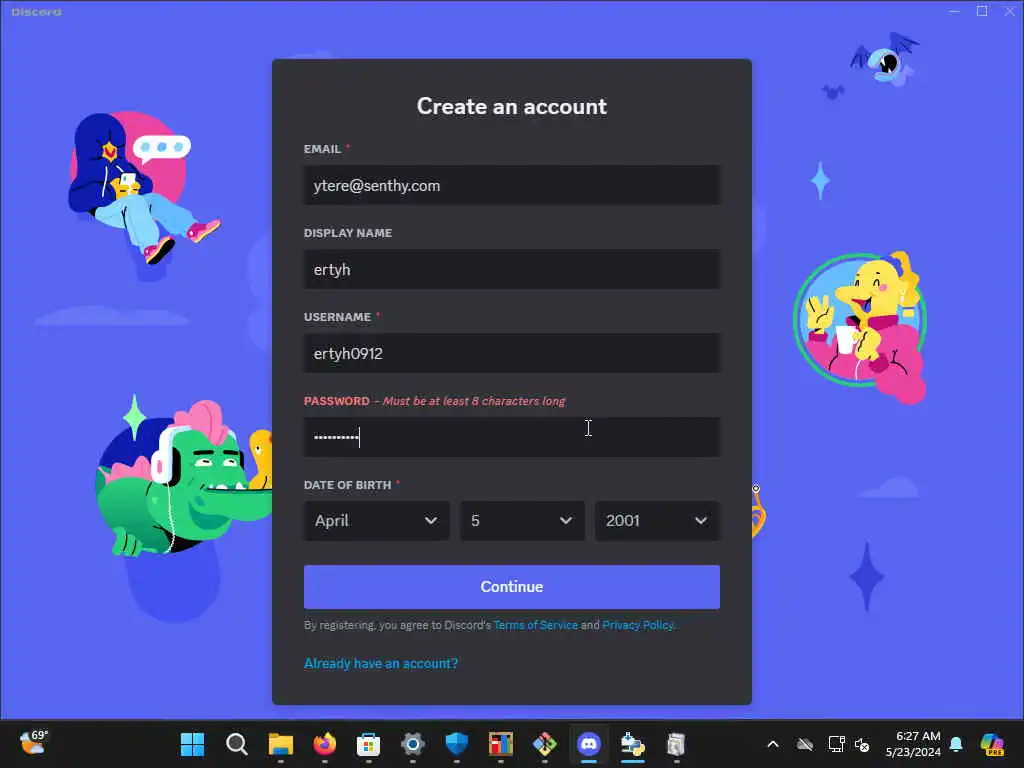Click the Display Name input field
1024x768 pixels.
[511, 269]
